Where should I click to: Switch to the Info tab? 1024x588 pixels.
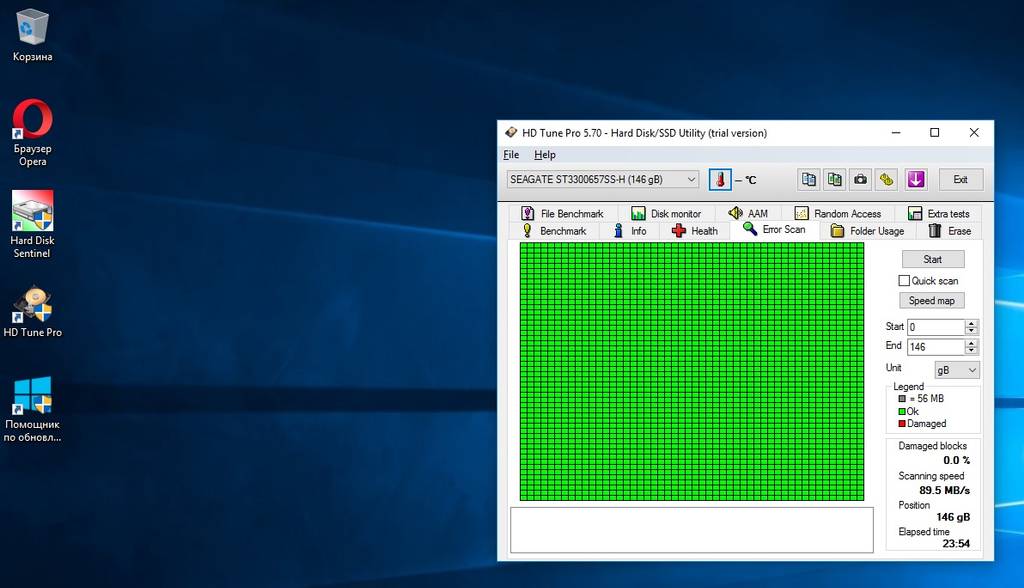coord(630,231)
